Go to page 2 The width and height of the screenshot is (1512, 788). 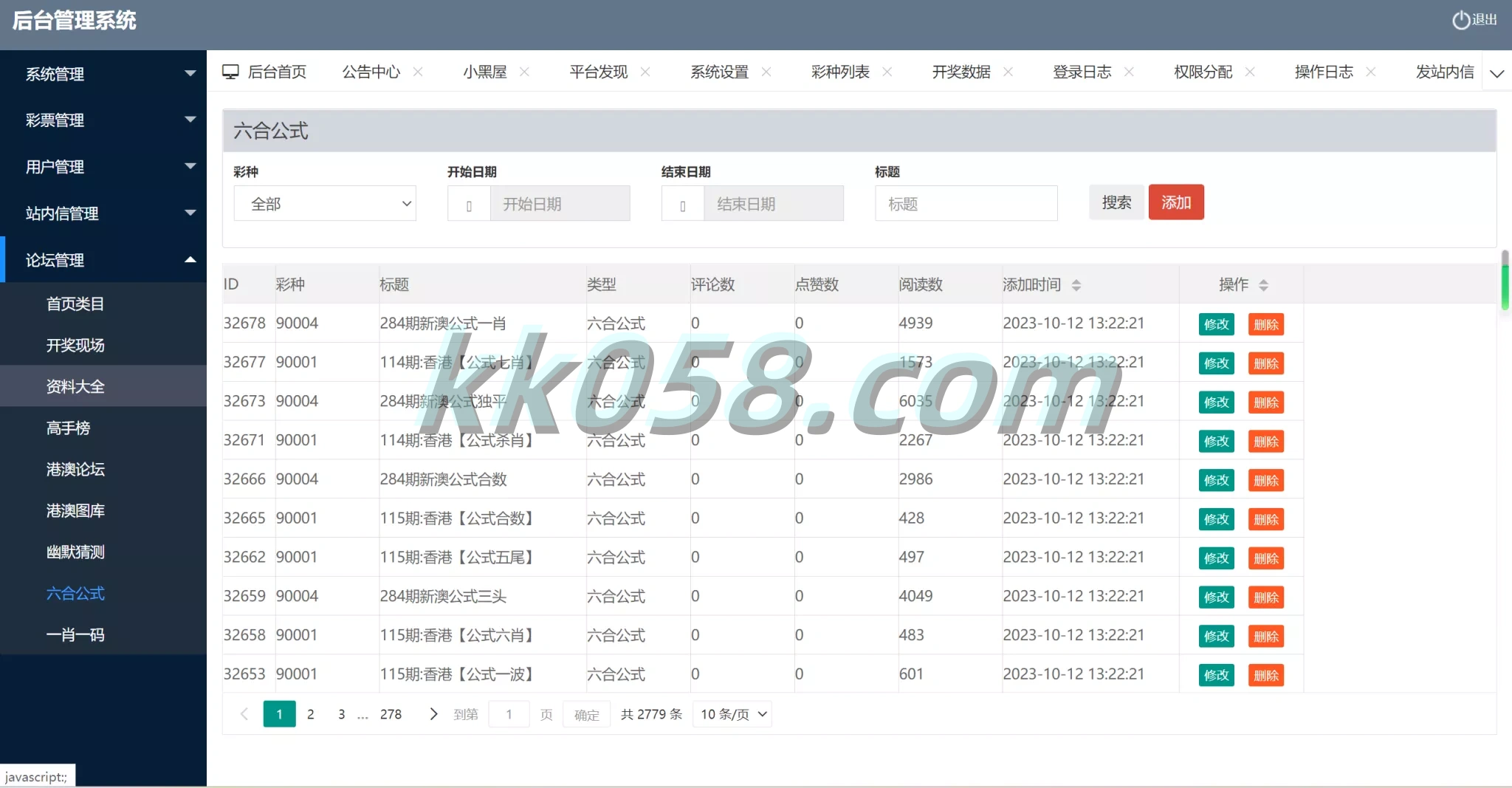[x=311, y=714]
